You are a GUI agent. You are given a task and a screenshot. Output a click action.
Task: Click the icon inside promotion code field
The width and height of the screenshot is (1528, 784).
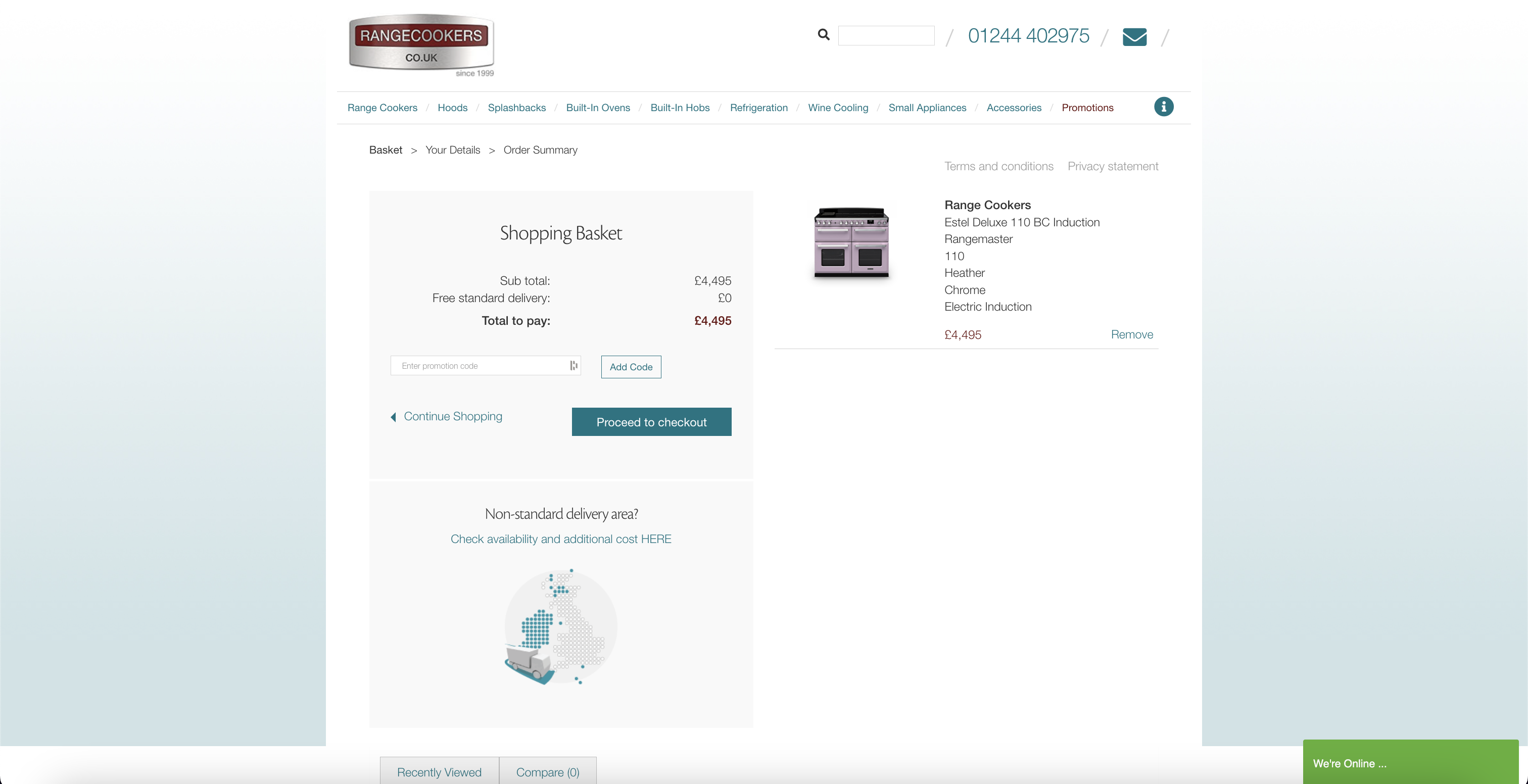[574, 365]
